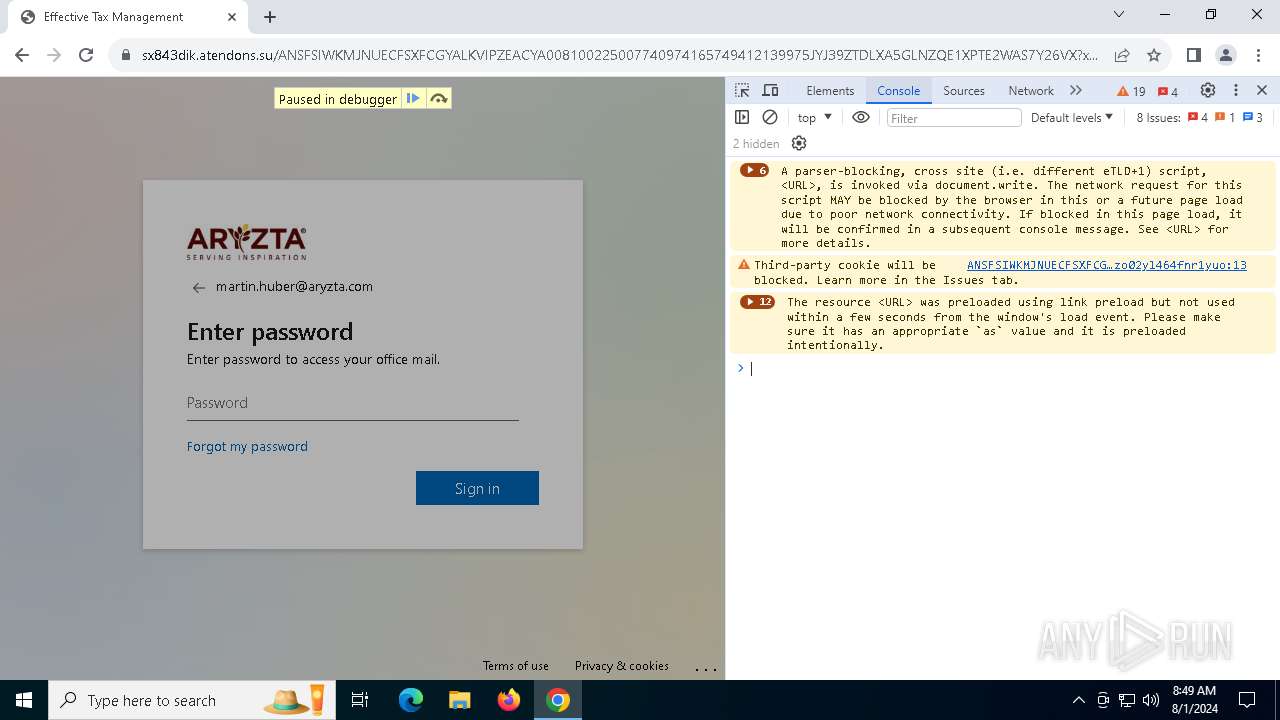This screenshot has width=1280, height=720.
Task: Open the Sources tab
Action: click(964, 90)
